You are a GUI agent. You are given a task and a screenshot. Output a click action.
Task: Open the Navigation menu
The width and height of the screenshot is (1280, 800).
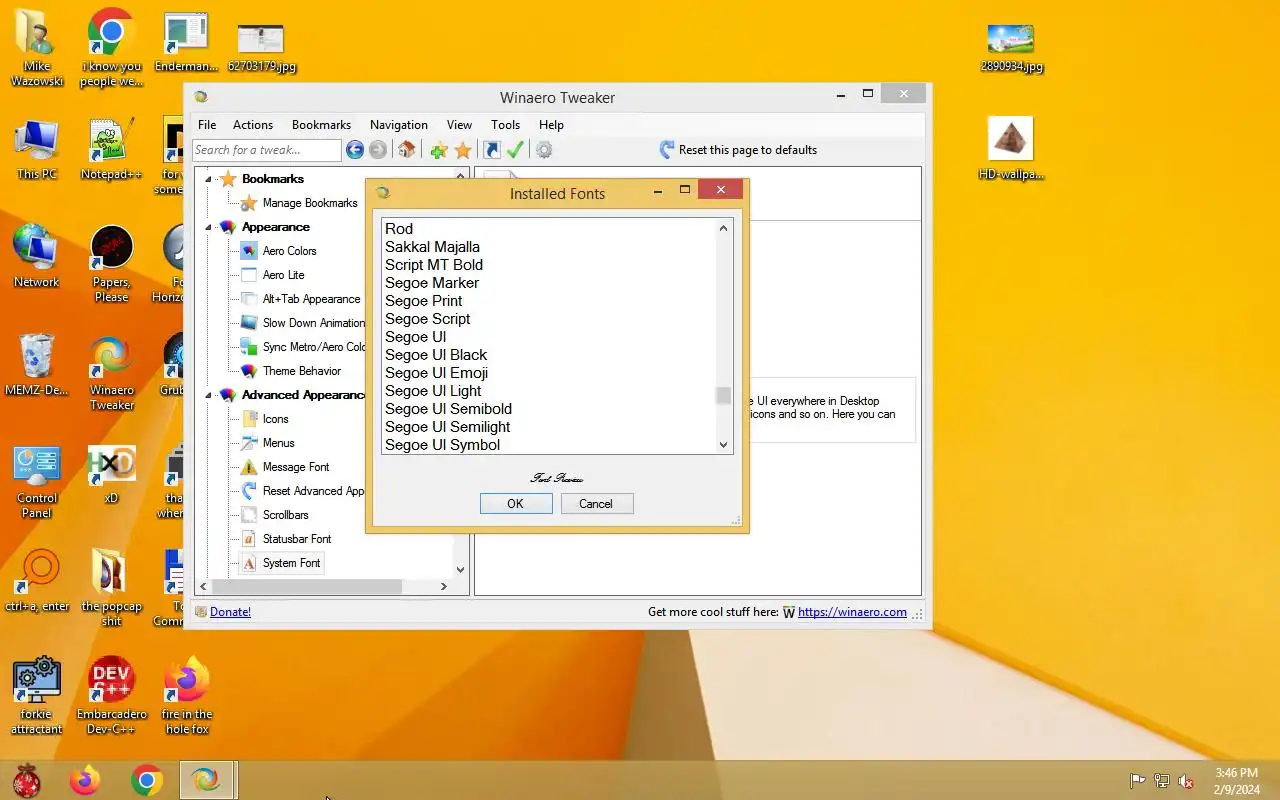(x=399, y=125)
